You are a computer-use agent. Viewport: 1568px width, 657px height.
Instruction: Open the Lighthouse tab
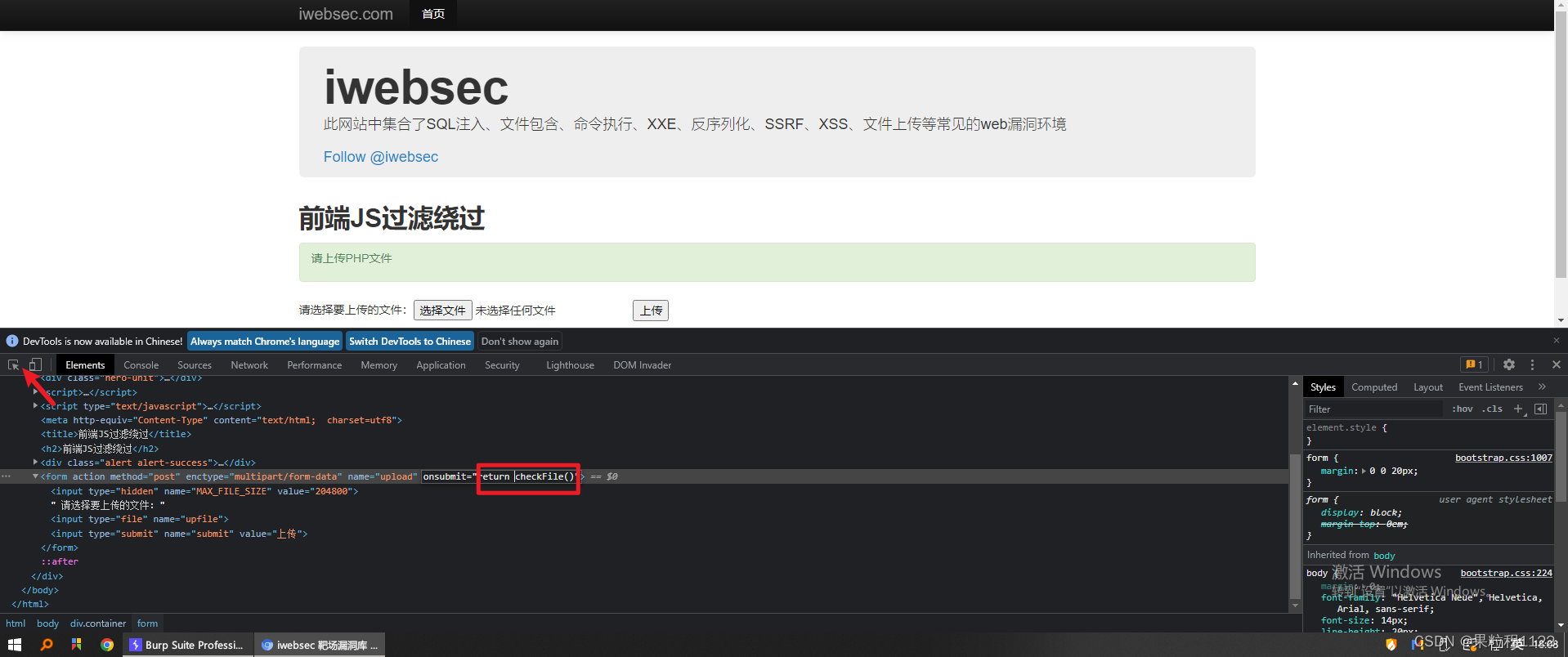click(570, 364)
